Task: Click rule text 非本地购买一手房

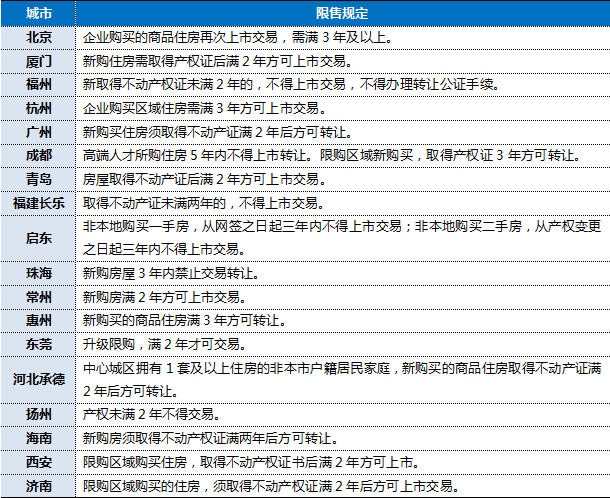Action: click(136, 226)
